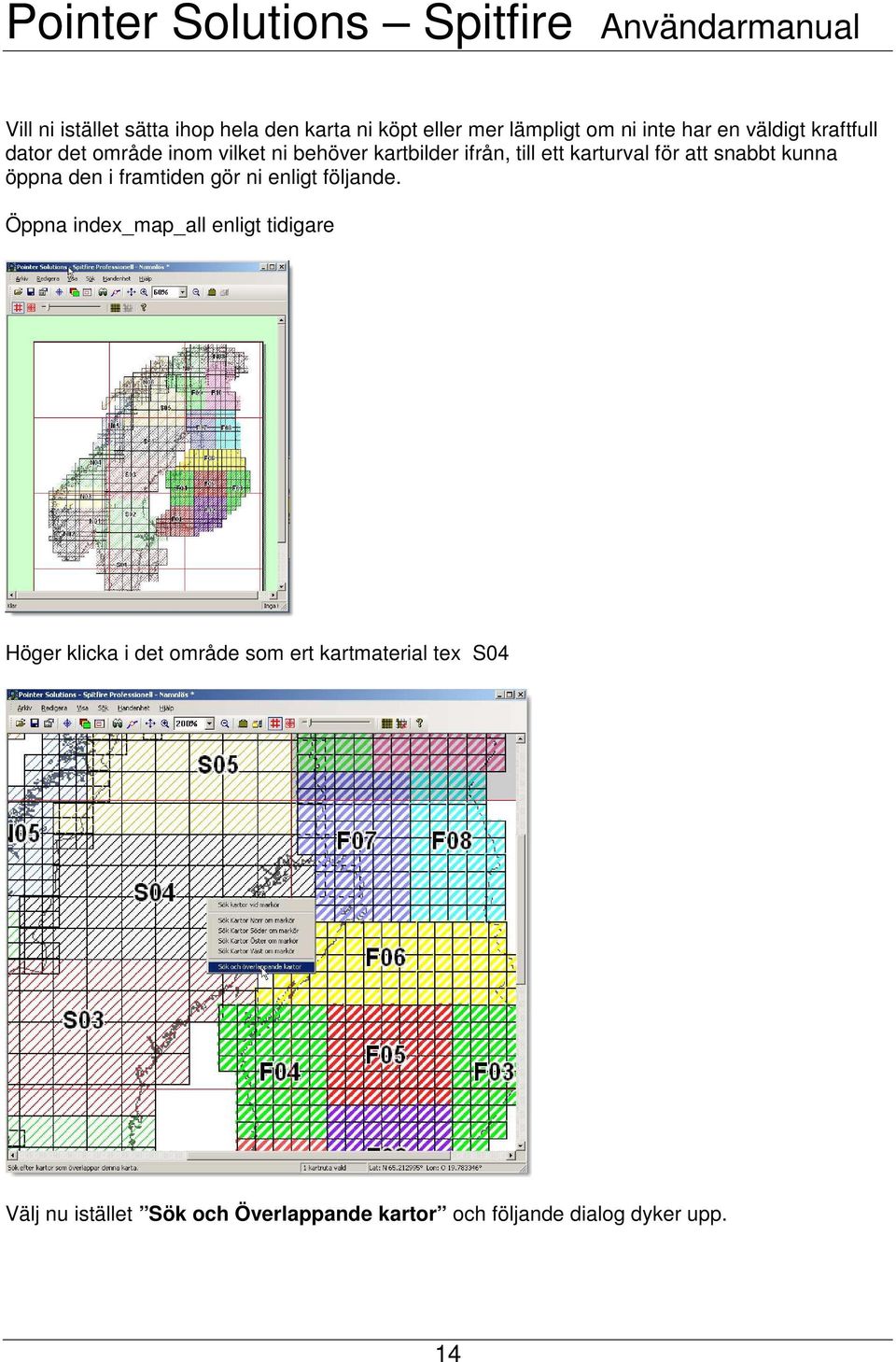Click the Lat/Lon coordinates in status bar
The width and height of the screenshot is (896, 1362).
pyautogui.click(x=425, y=1167)
